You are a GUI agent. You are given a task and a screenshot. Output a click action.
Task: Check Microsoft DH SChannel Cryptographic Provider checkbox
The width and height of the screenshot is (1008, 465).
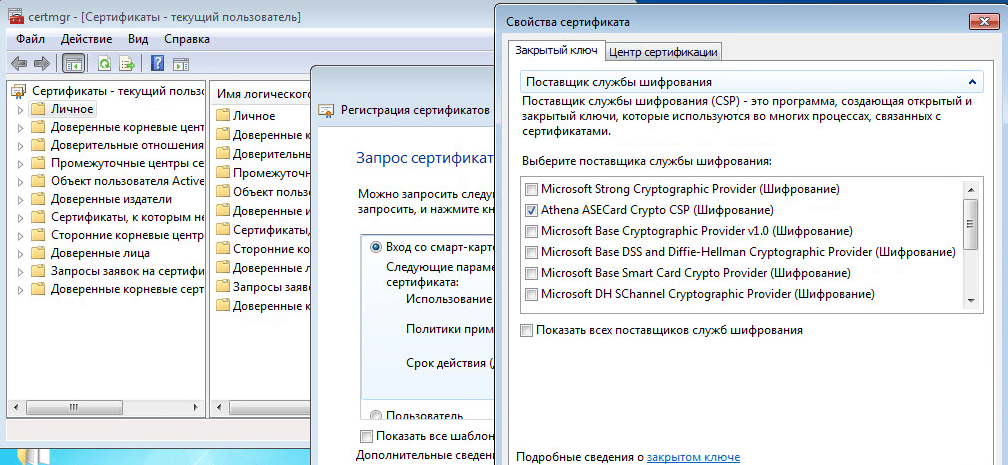(531, 295)
